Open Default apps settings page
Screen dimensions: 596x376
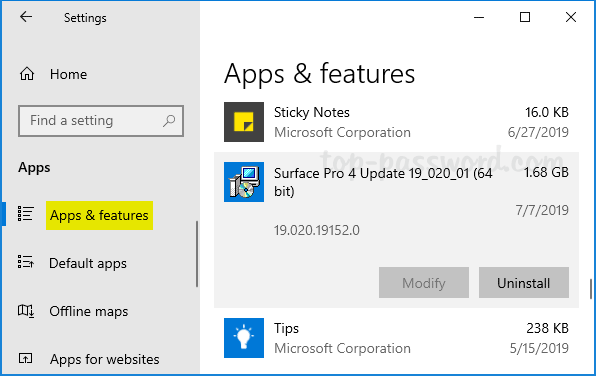(88, 263)
